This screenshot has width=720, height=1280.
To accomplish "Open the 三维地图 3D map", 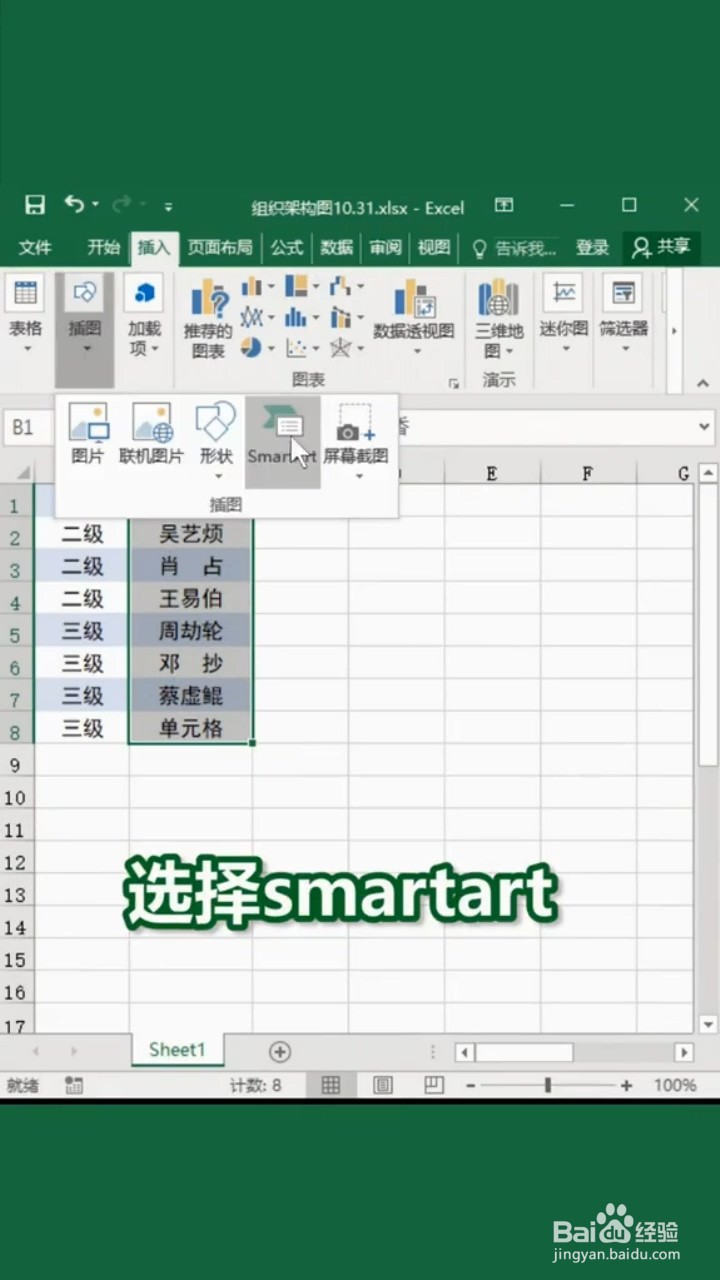I will coord(498,318).
